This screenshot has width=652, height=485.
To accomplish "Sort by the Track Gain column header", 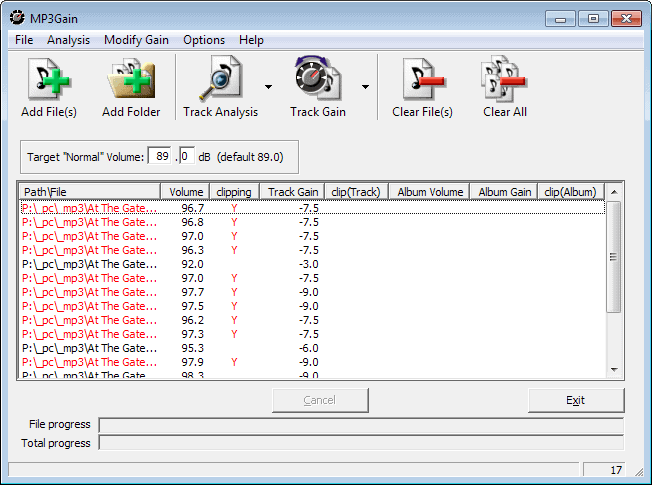I will (x=292, y=192).
